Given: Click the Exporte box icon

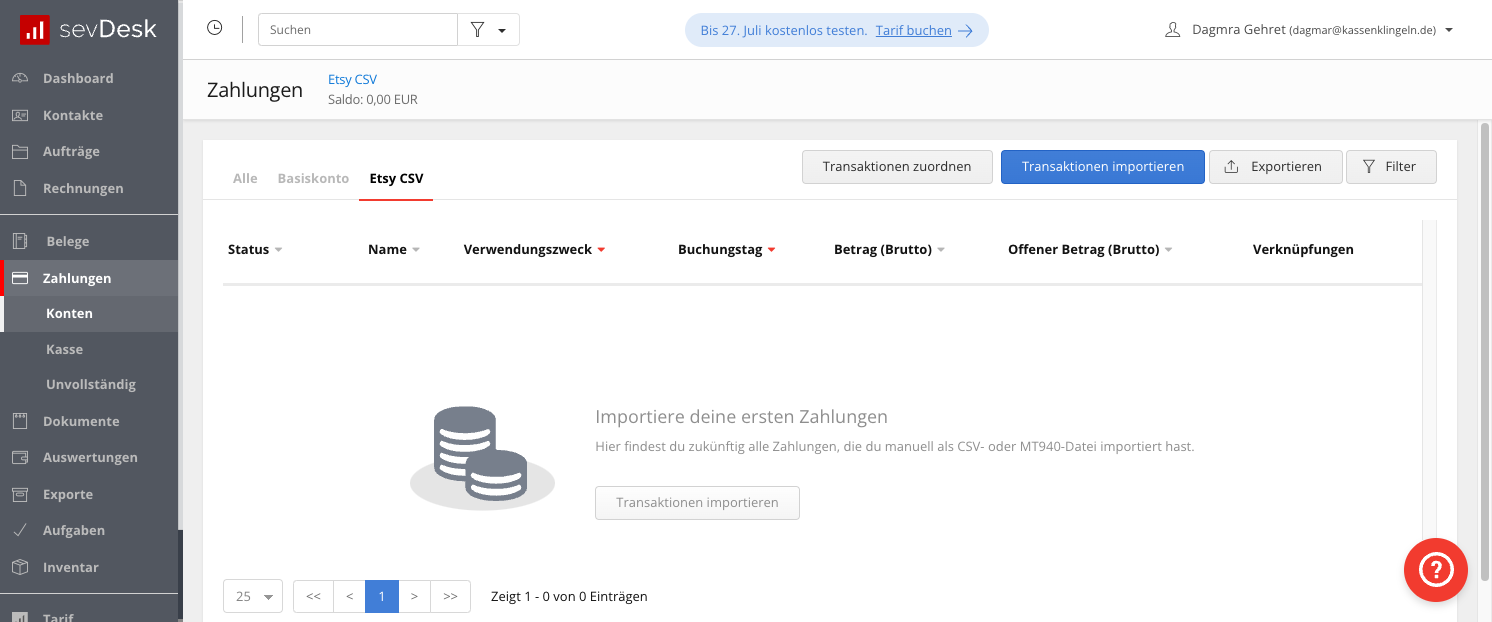Looking at the screenshot, I should coord(20,494).
